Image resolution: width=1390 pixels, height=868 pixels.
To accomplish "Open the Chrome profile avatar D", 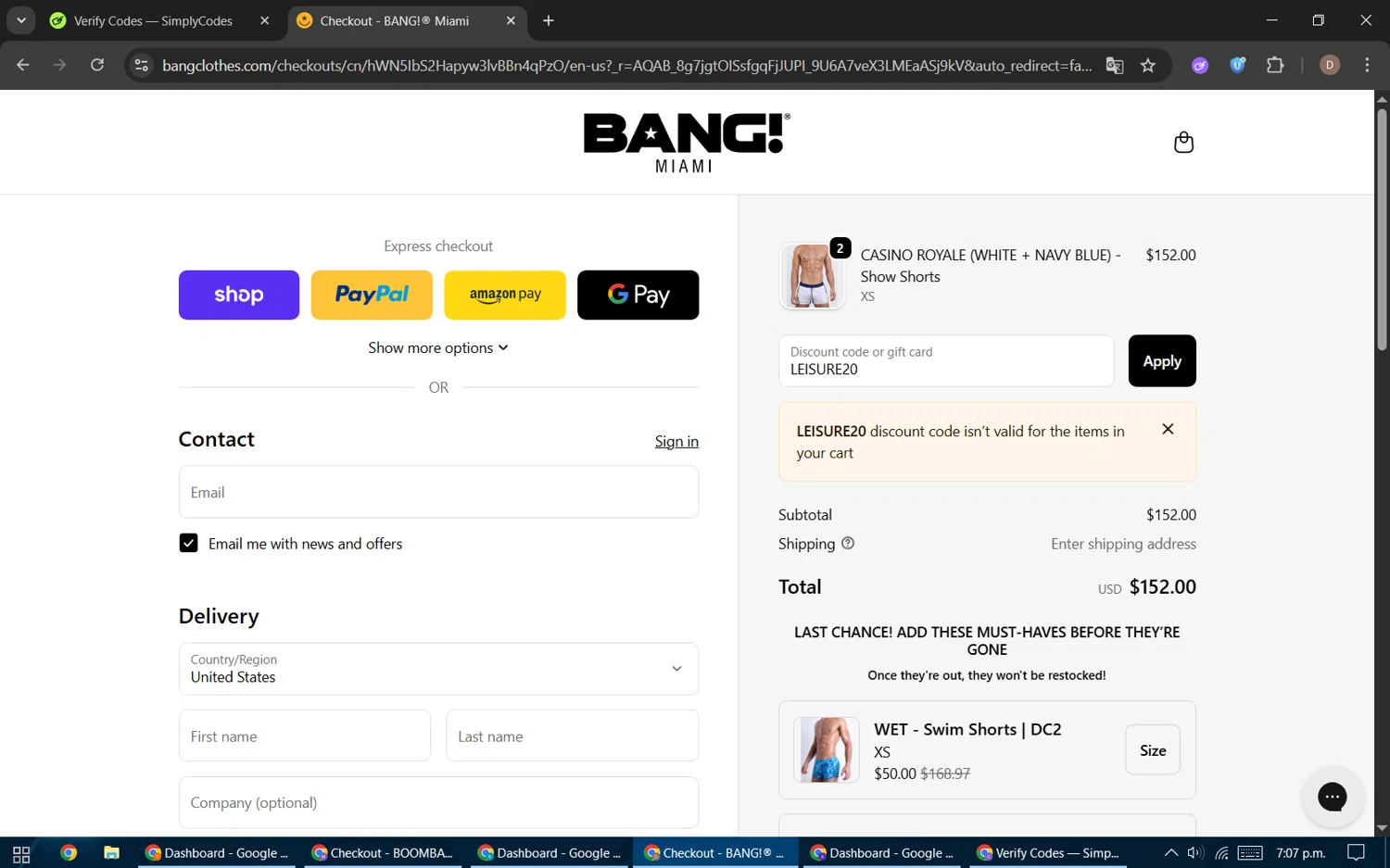I will (x=1330, y=65).
